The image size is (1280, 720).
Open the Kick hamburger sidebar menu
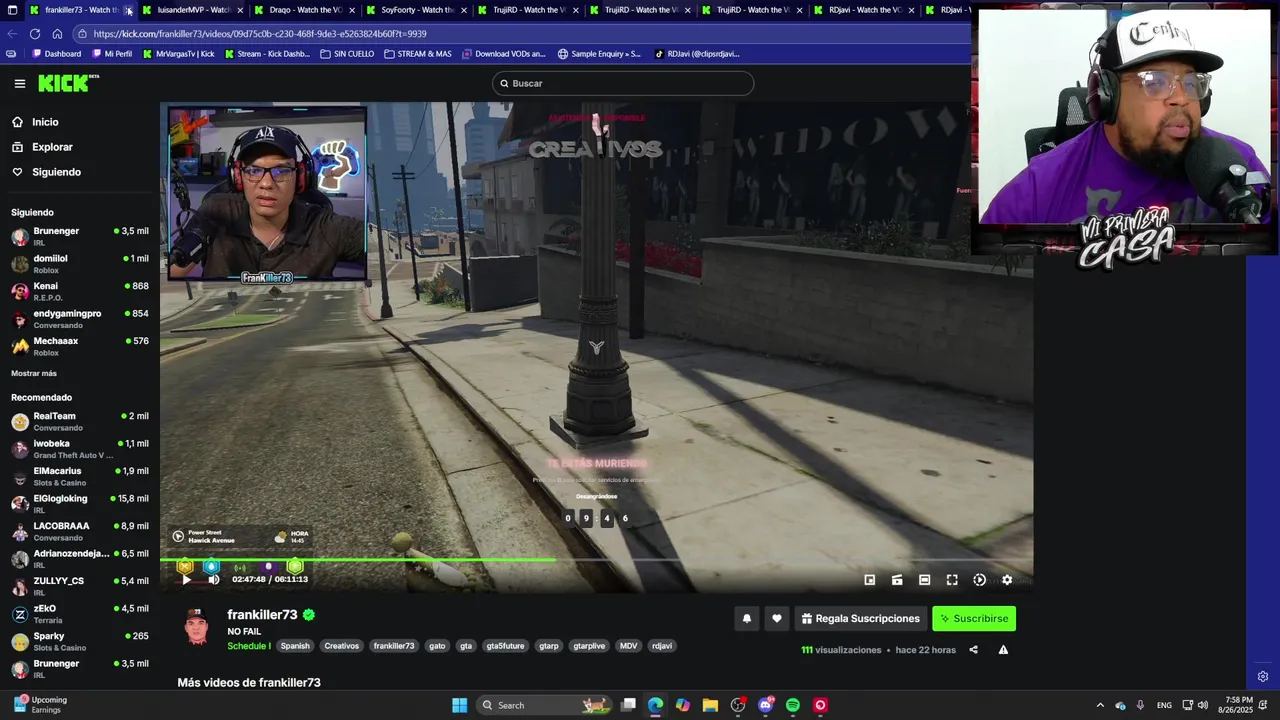coord(19,84)
